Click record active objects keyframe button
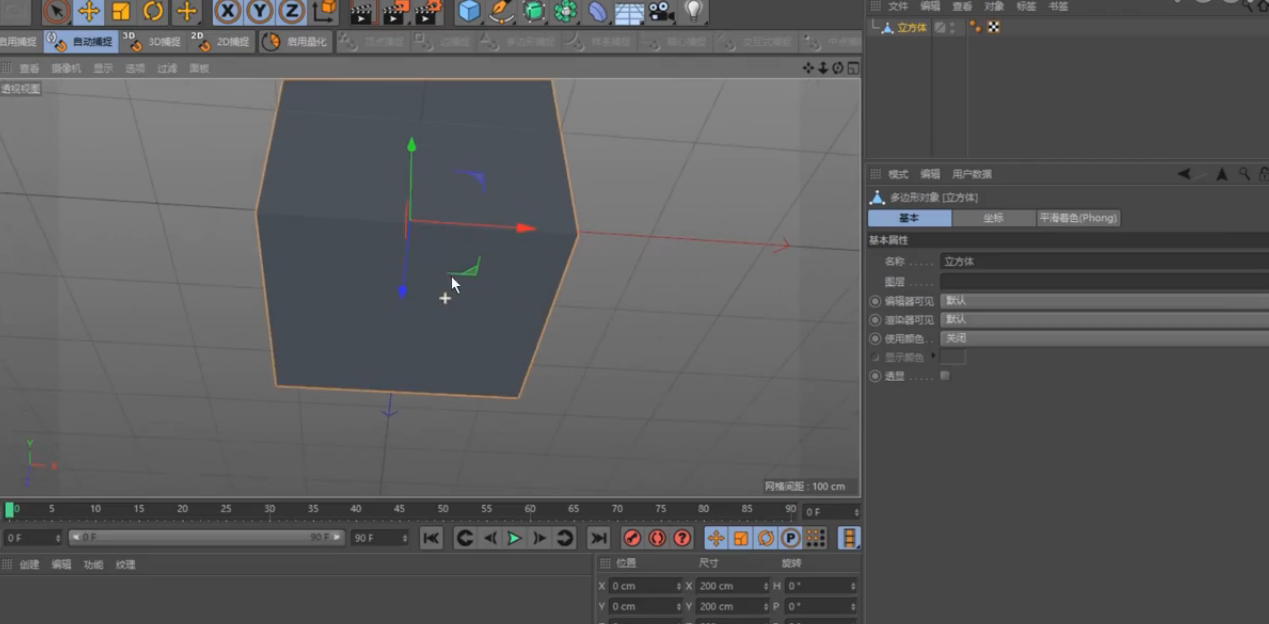 632,538
